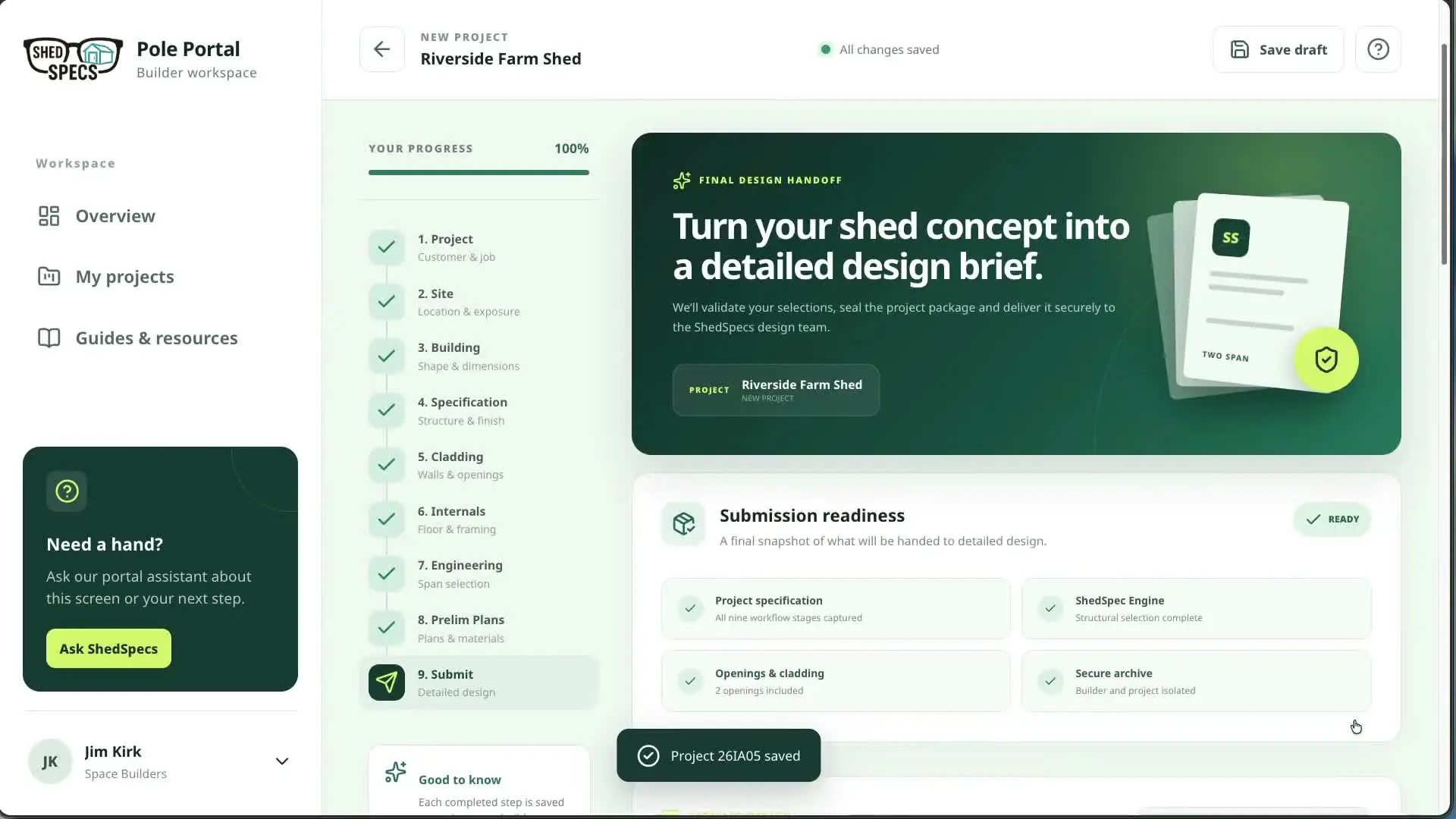Click the floppy disk icon in Save draft
The height and width of the screenshot is (819, 1456).
point(1239,49)
